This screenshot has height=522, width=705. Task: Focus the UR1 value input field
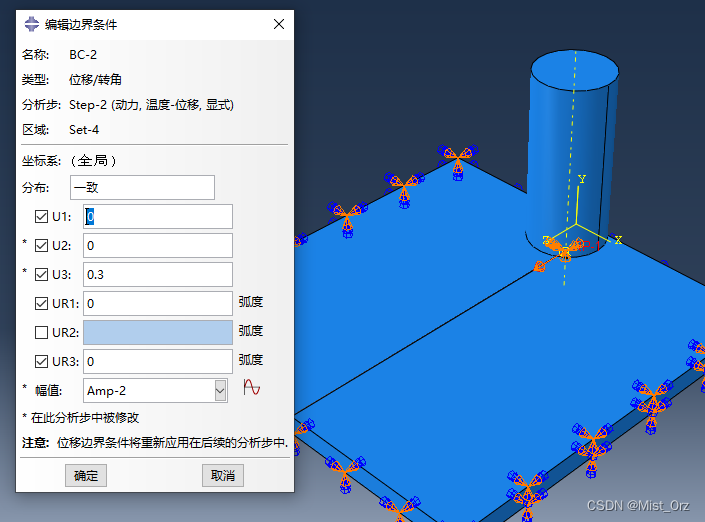[157, 303]
